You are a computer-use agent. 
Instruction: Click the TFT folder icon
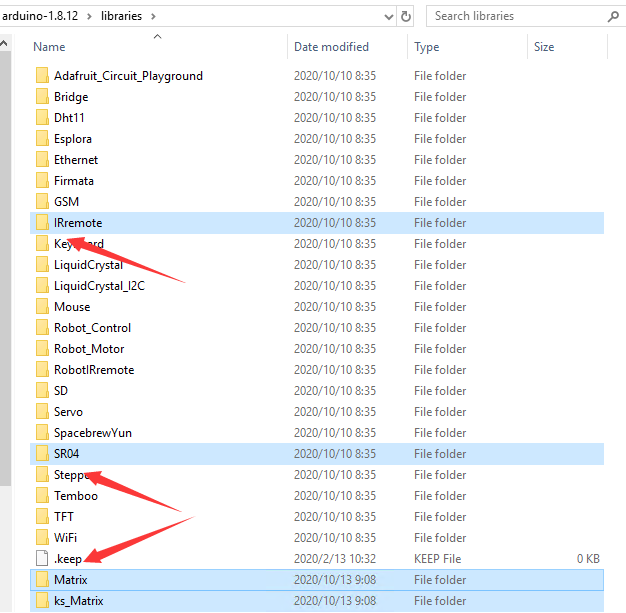click(x=42, y=516)
